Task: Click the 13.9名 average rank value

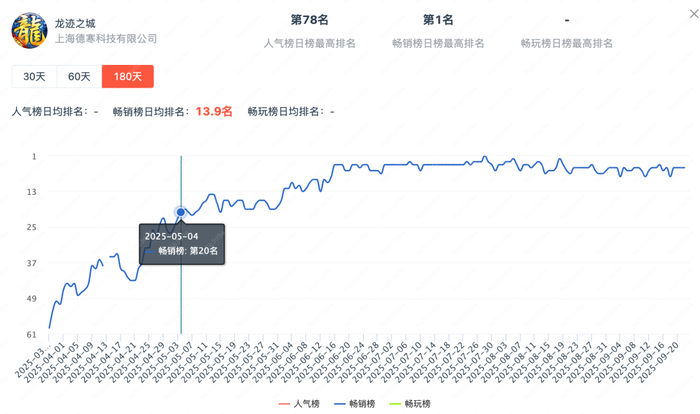Action: (213, 112)
